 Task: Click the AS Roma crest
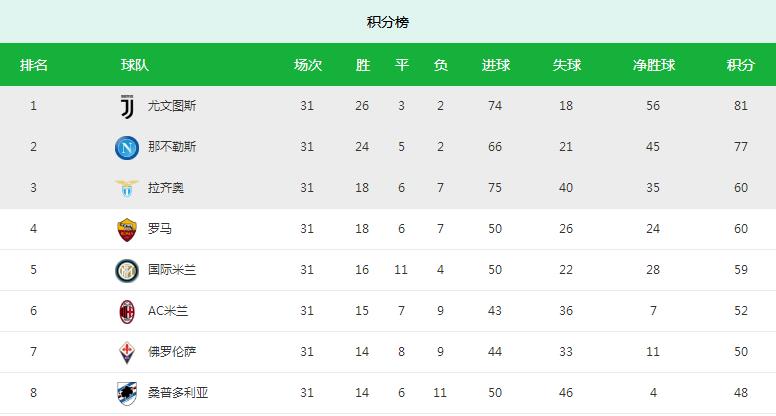click(126, 229)
